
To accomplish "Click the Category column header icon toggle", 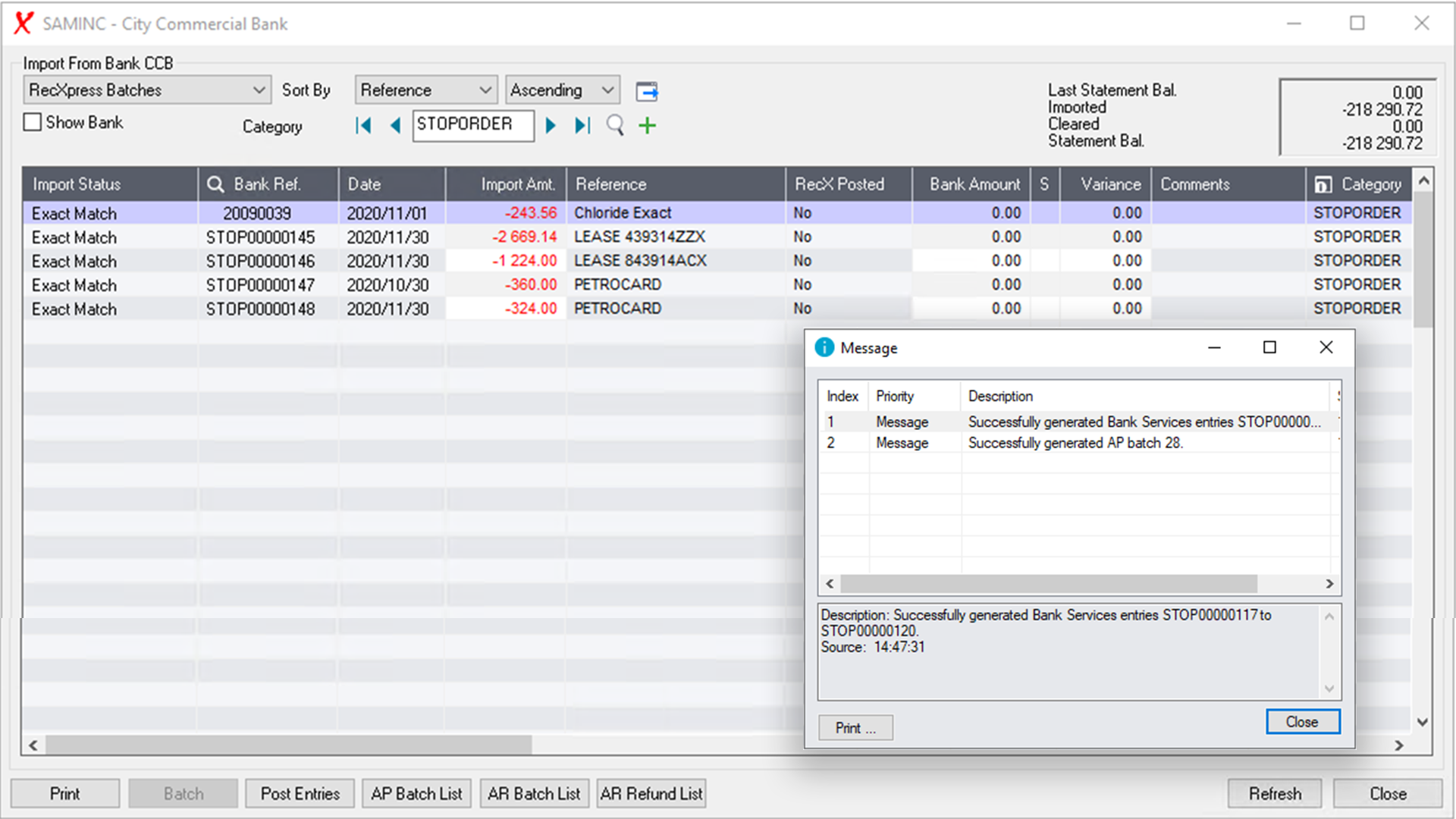I will tap(1323, 184).
